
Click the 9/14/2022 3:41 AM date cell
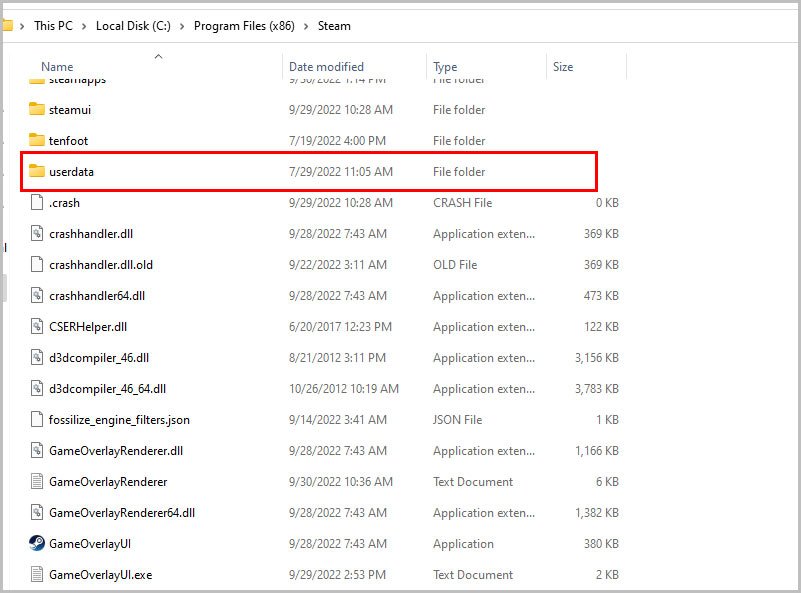click(x=338, y=420)
